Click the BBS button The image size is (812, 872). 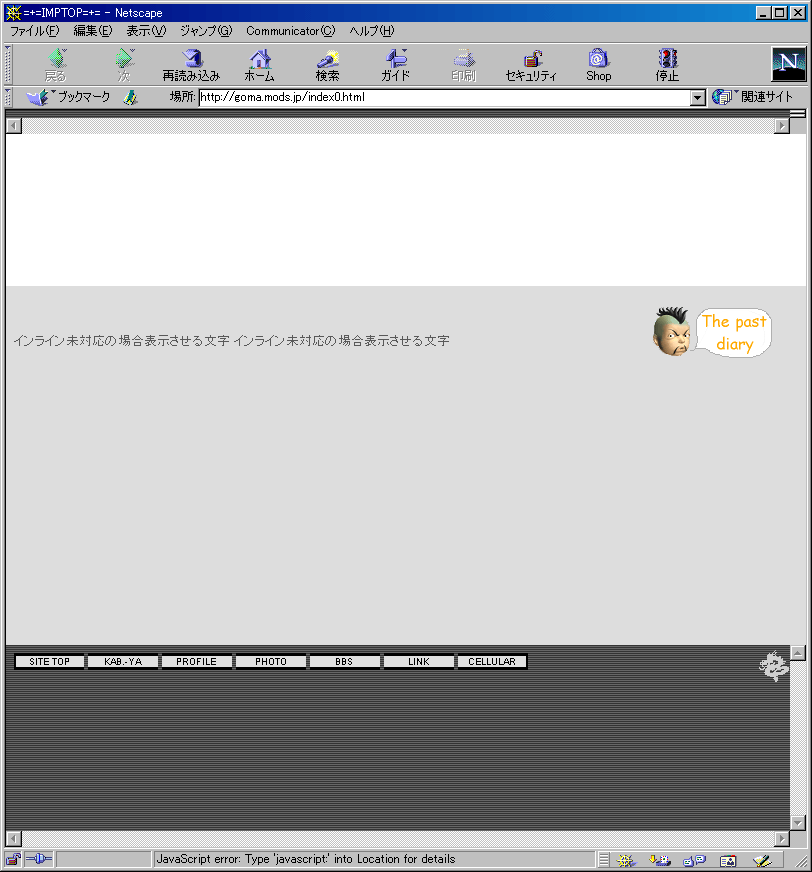click(x=344, y=661)
